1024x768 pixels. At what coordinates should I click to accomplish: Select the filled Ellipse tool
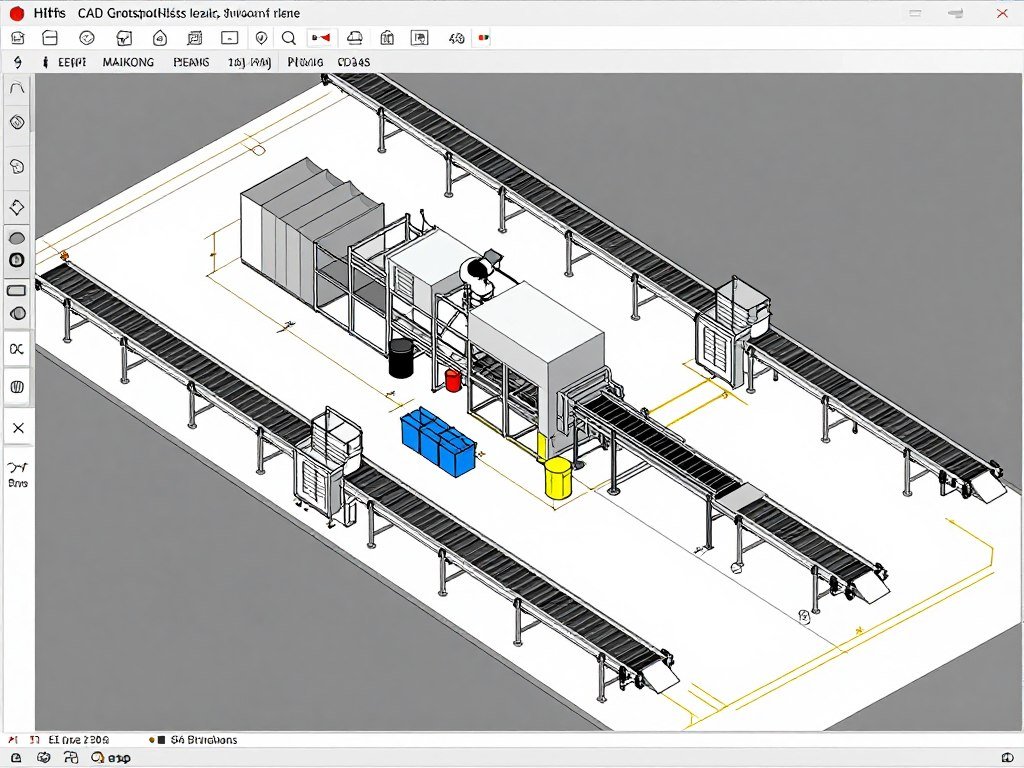(x=17, y=238)
